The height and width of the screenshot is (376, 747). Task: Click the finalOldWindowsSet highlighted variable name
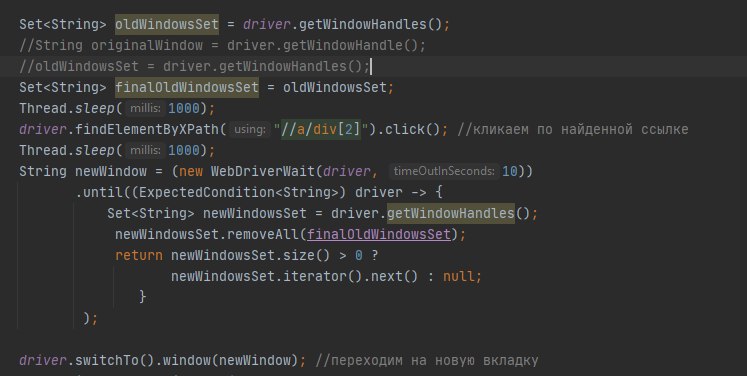[x=187, y=87]
